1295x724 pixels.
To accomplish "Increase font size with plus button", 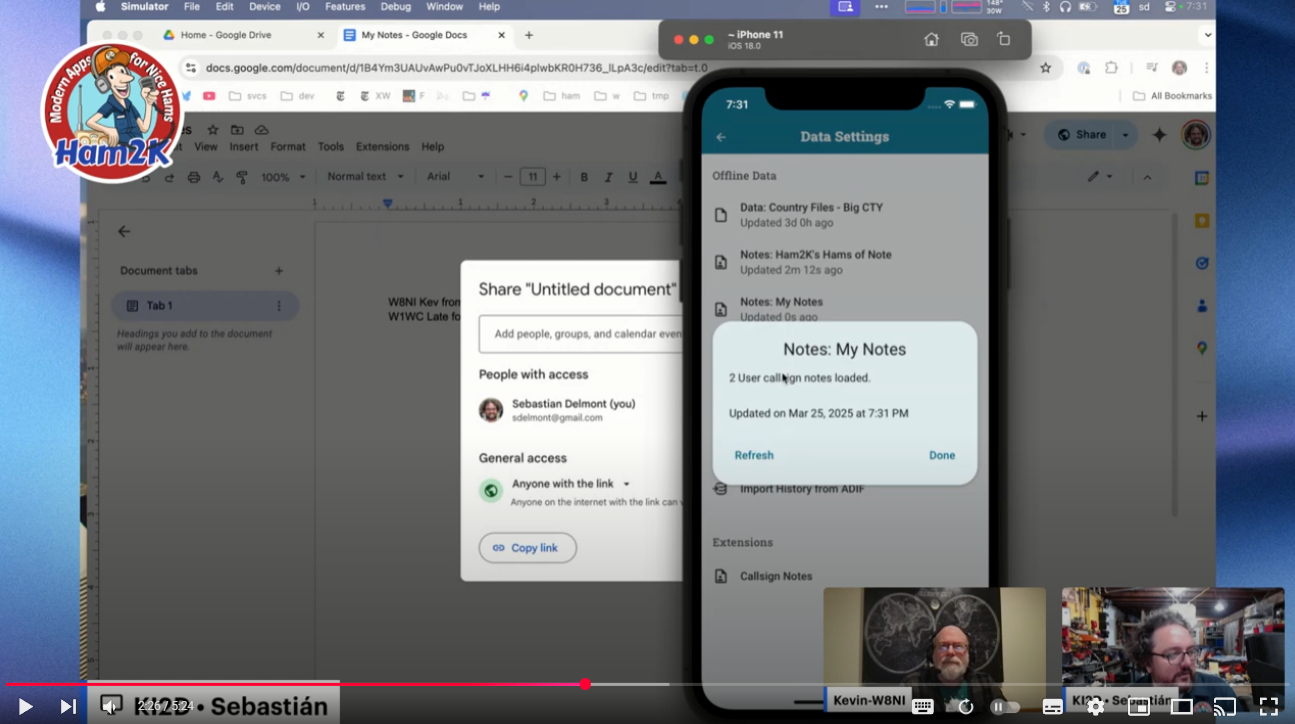I will pyautogui.click(x=557, y=177).
